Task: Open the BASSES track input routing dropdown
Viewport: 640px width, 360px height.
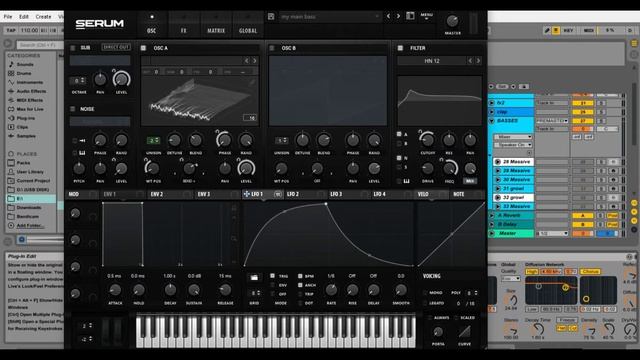Action: (x=552, y=121)
